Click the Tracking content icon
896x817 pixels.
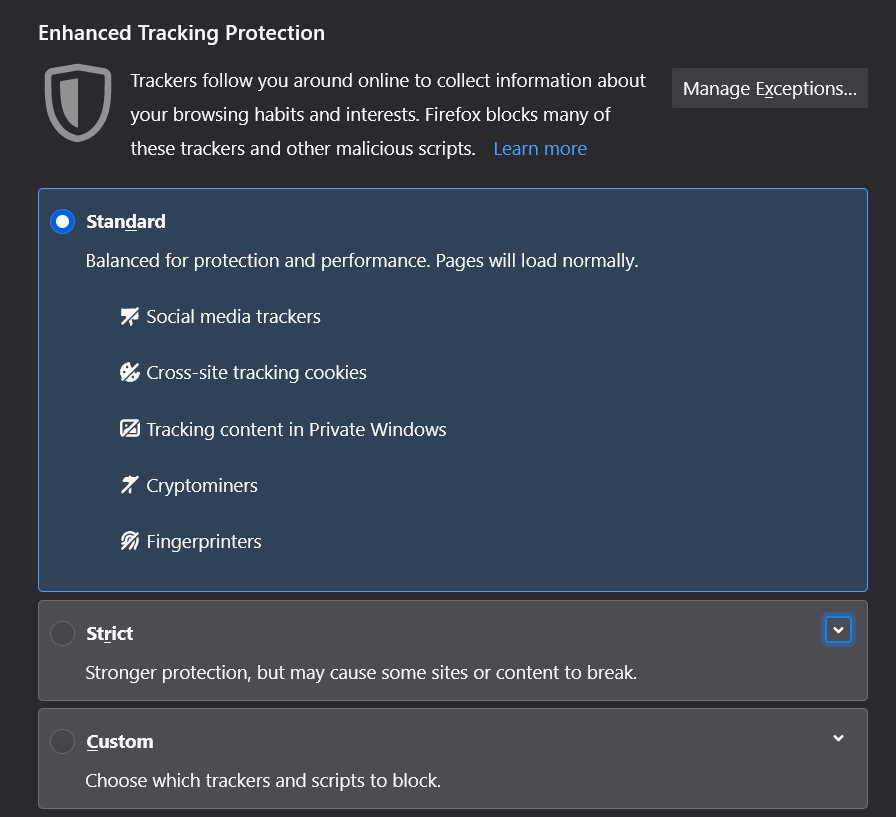pos(129,429)
